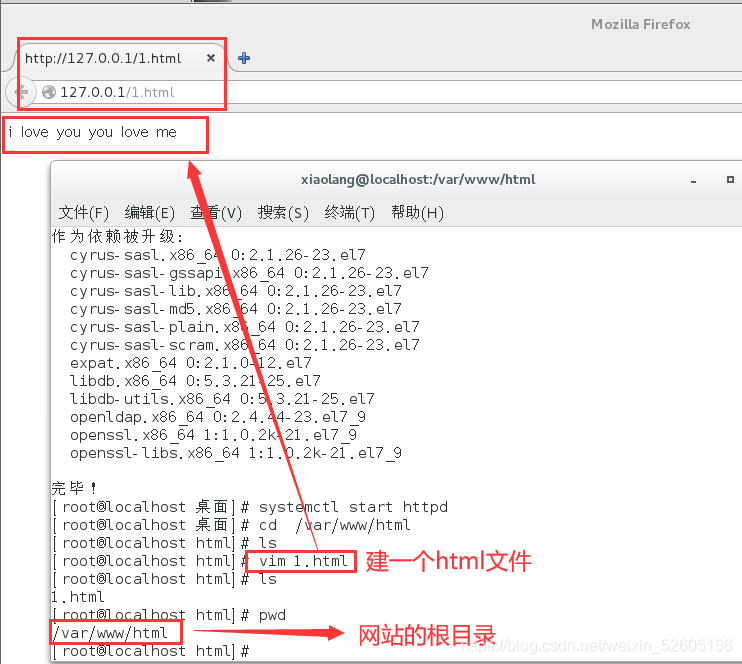The image size is (742, 664).
Task: Click the cyrus-sasl-md5 package line
Action: 236,309
